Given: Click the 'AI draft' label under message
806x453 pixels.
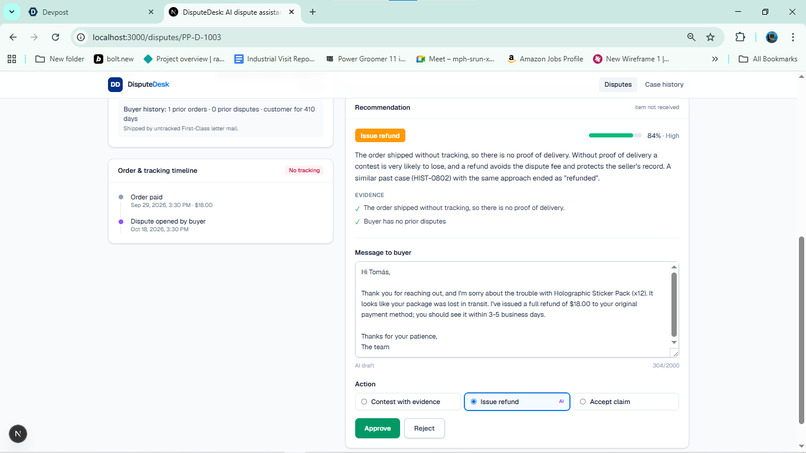Looking at the screenshot, I should click(364, 366).
